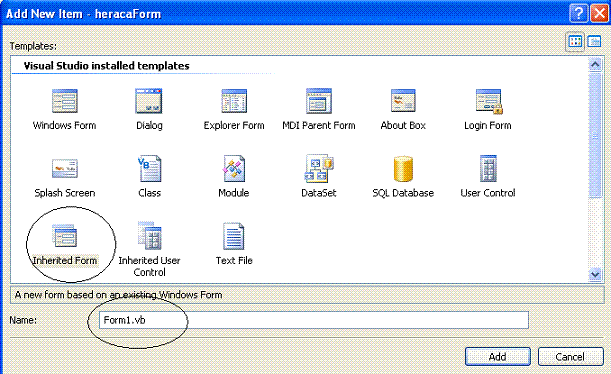Select the Splash Screen template icon
The image size is (611, 374).
point(65,168)
